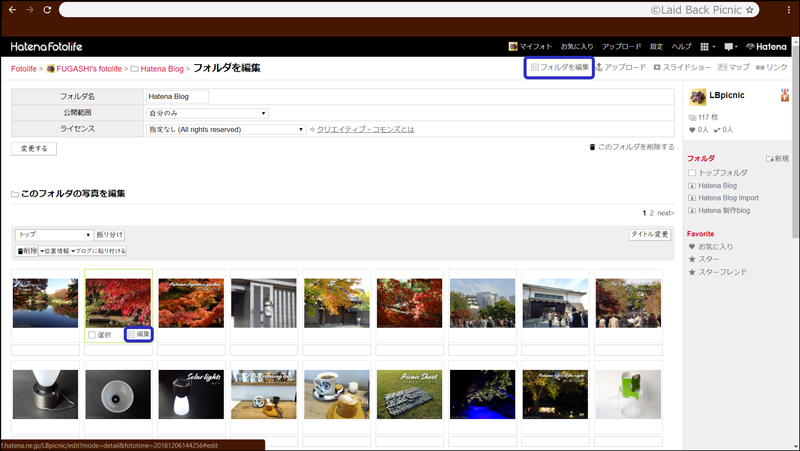Focus the フォルダ名 input field
The width and height of the screenshot is (800, 451).
click(177, 96)
